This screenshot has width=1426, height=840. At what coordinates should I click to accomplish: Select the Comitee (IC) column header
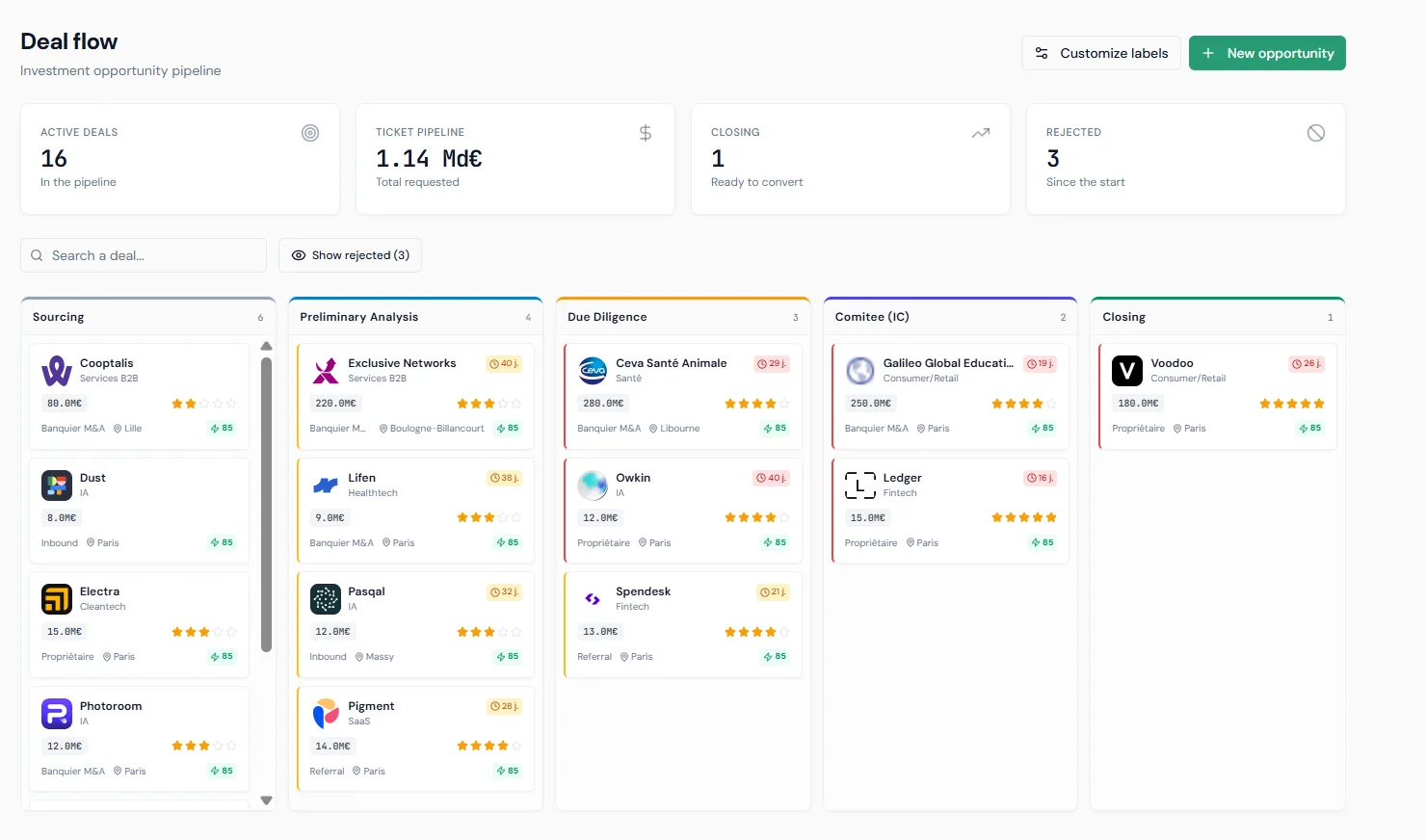tap(951, 317)
